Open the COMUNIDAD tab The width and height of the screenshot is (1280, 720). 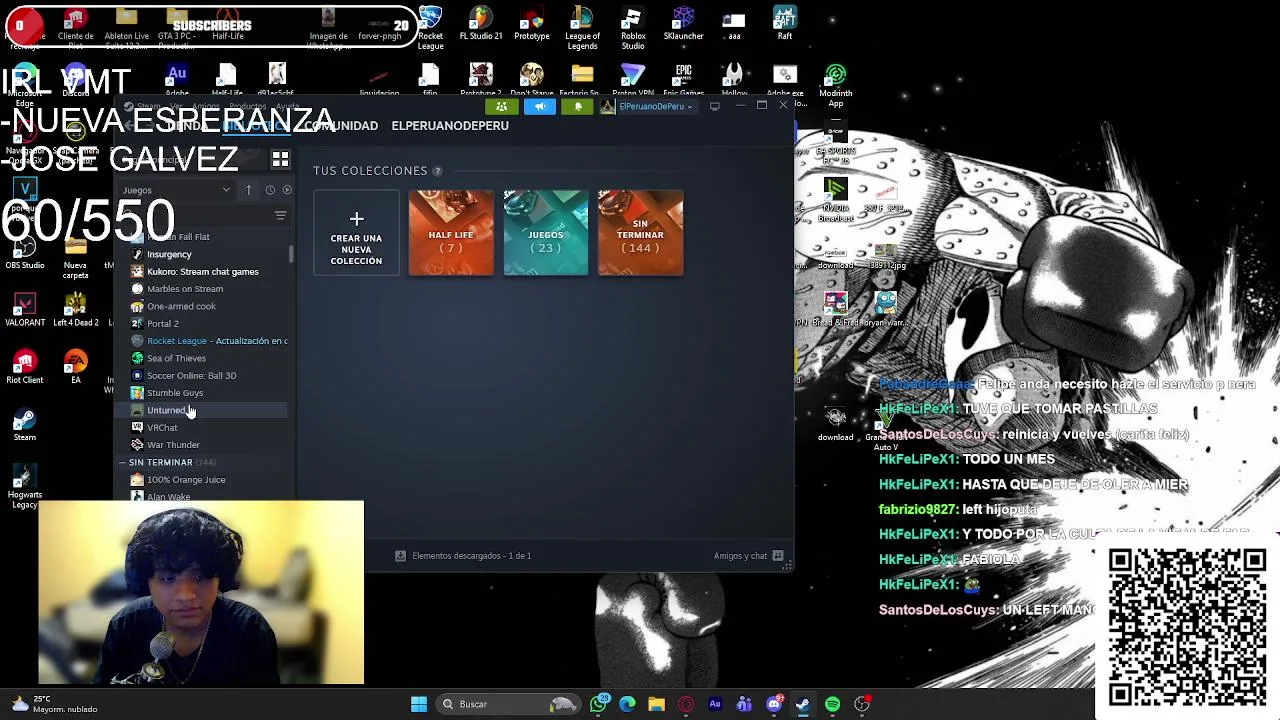tap(341, 126)
